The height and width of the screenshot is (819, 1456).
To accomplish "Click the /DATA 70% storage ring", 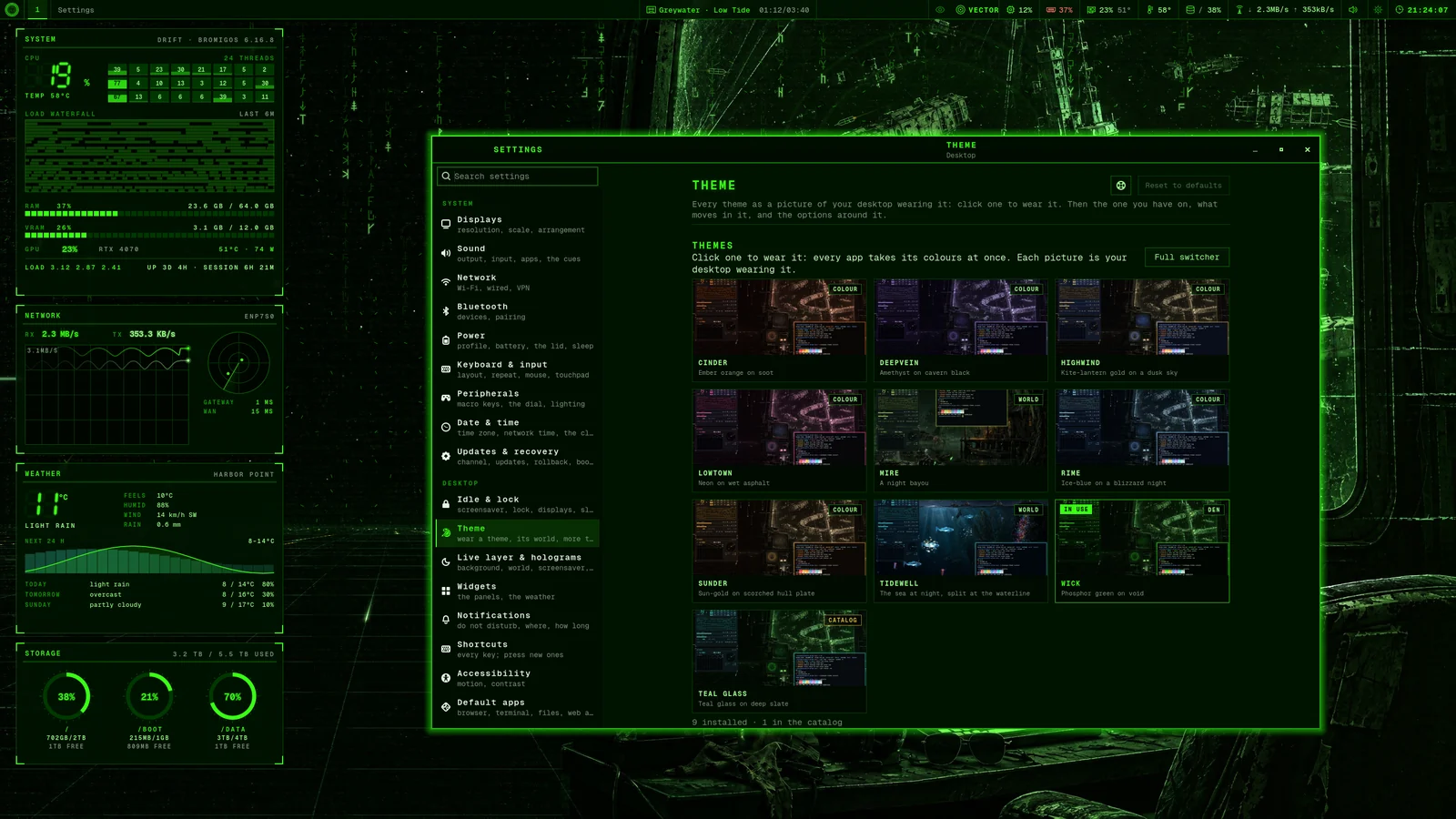I will click(233, 697).
